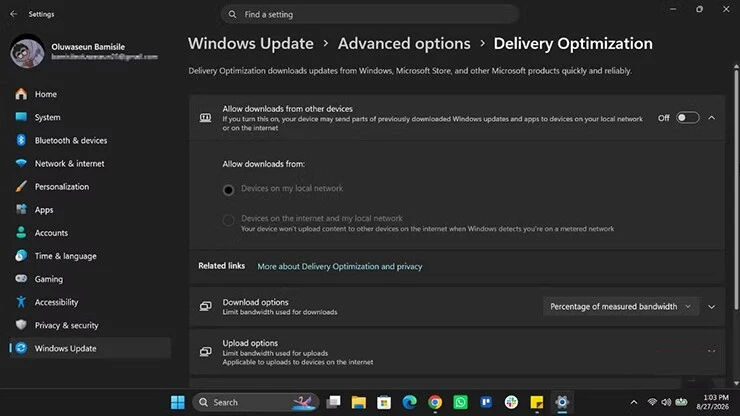Image resolution: width=740 pixels, height=416 pixels.
Task: Expand the Download options section
Action: (x=712, y=307)
